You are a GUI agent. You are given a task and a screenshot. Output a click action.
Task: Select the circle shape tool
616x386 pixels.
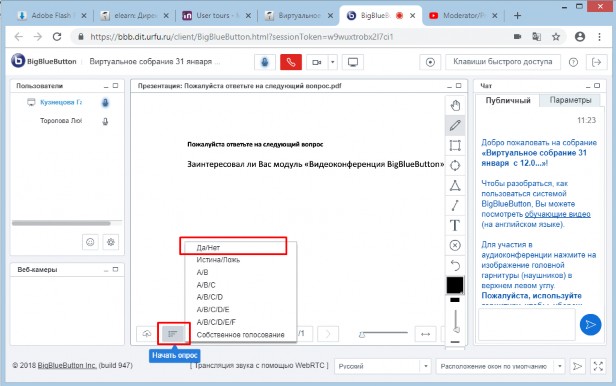pyautogui.click(x=455, y=165)
